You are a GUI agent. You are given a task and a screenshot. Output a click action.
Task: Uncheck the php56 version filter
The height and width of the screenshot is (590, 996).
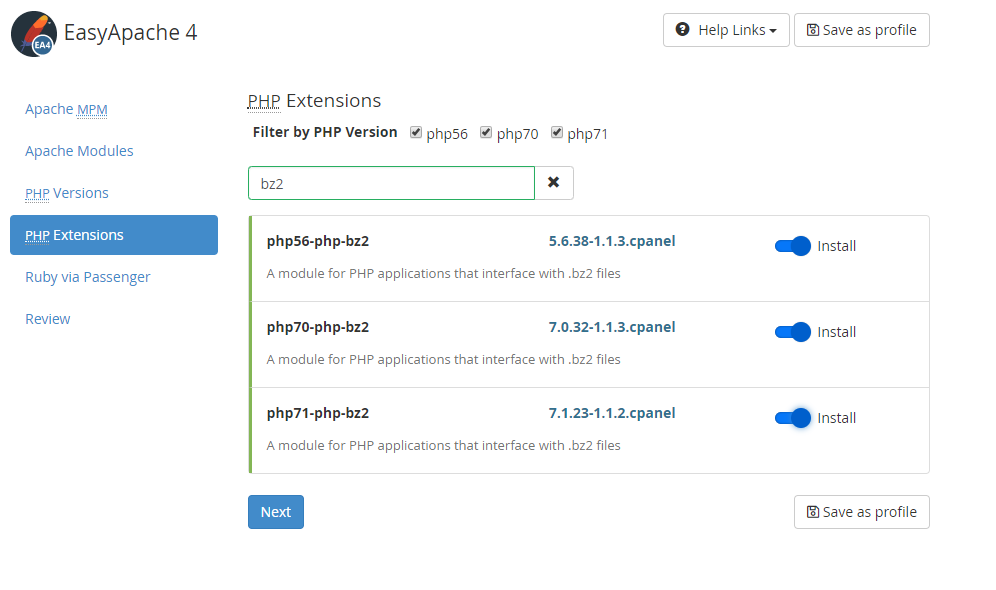click(416, 132)
